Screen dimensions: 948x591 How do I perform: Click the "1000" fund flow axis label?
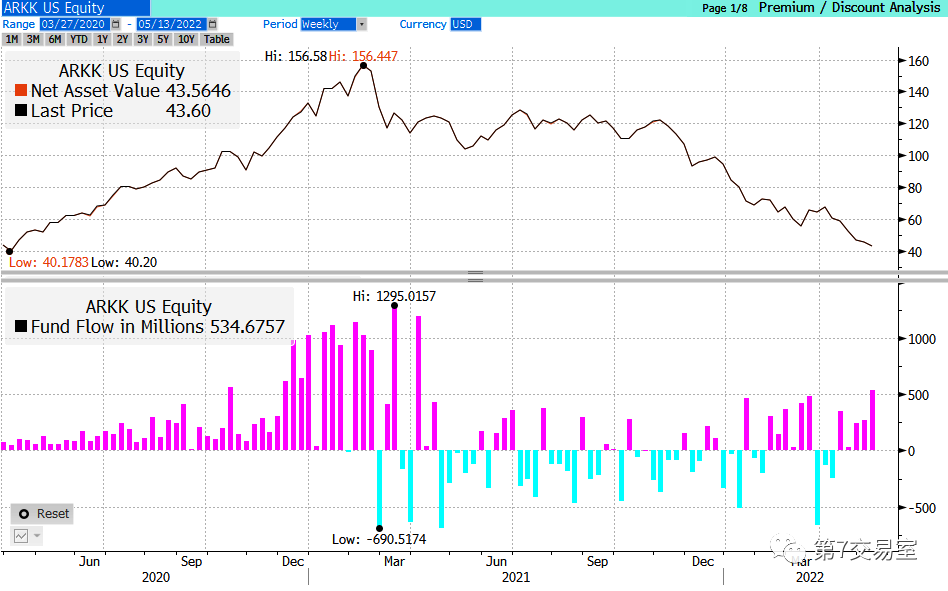pyautogui.click(x=922, y=339)
